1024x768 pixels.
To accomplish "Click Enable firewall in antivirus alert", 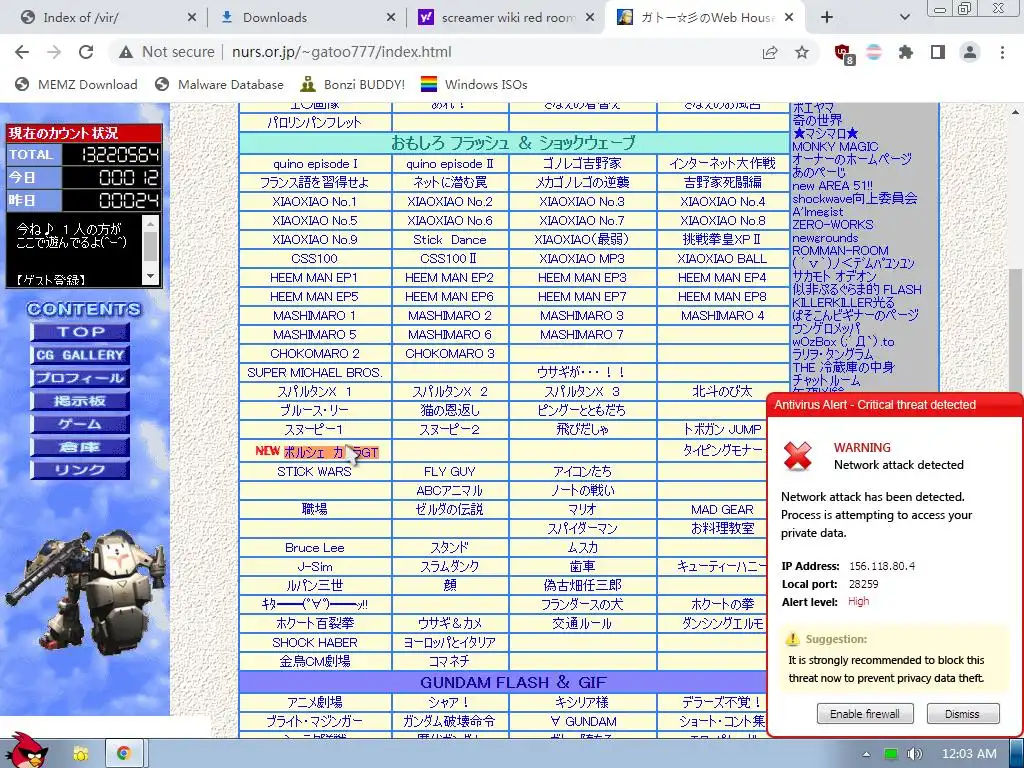I will pyautogui.click(x=865, y=714).
